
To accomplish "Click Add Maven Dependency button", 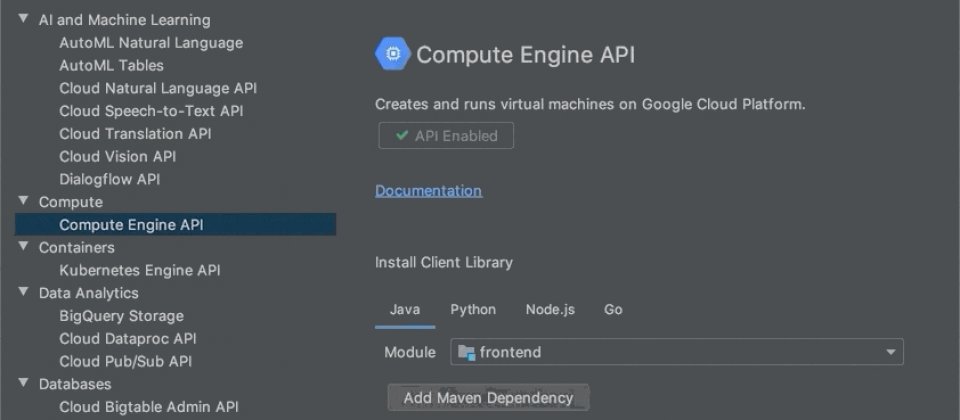I will click(488, 398).
